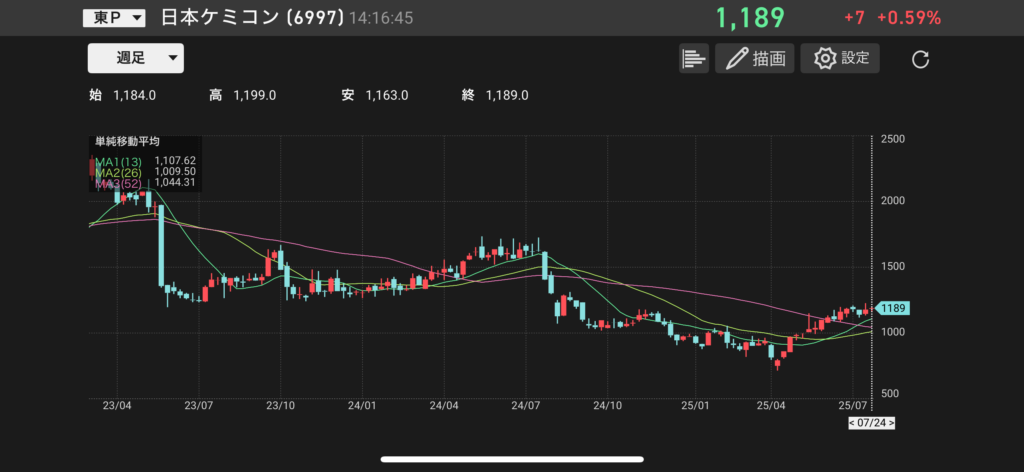
Task: Click the 安 1,163.0 low value
Action: coord(375,95)
